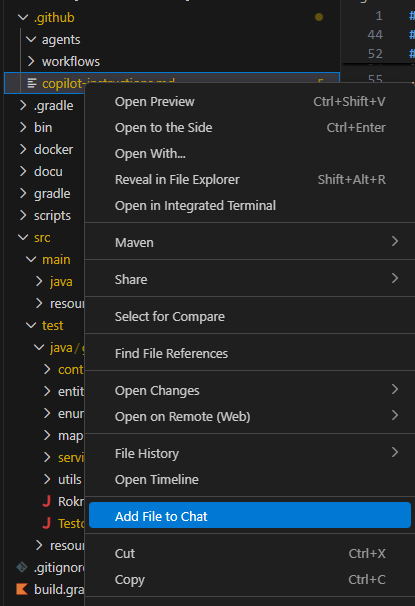Choose Select for Compare
This screenshot has height=606, width=415.
(250, 317)
